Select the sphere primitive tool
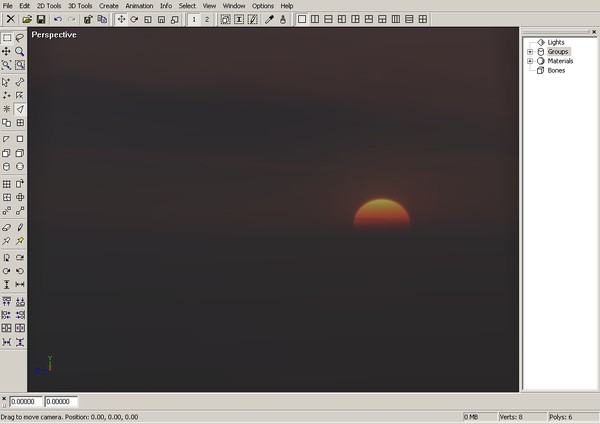 20,166
